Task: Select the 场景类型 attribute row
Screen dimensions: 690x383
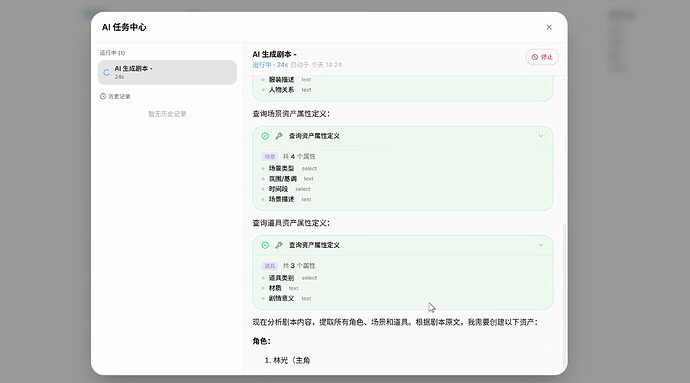Action: [x=289, y=168]
